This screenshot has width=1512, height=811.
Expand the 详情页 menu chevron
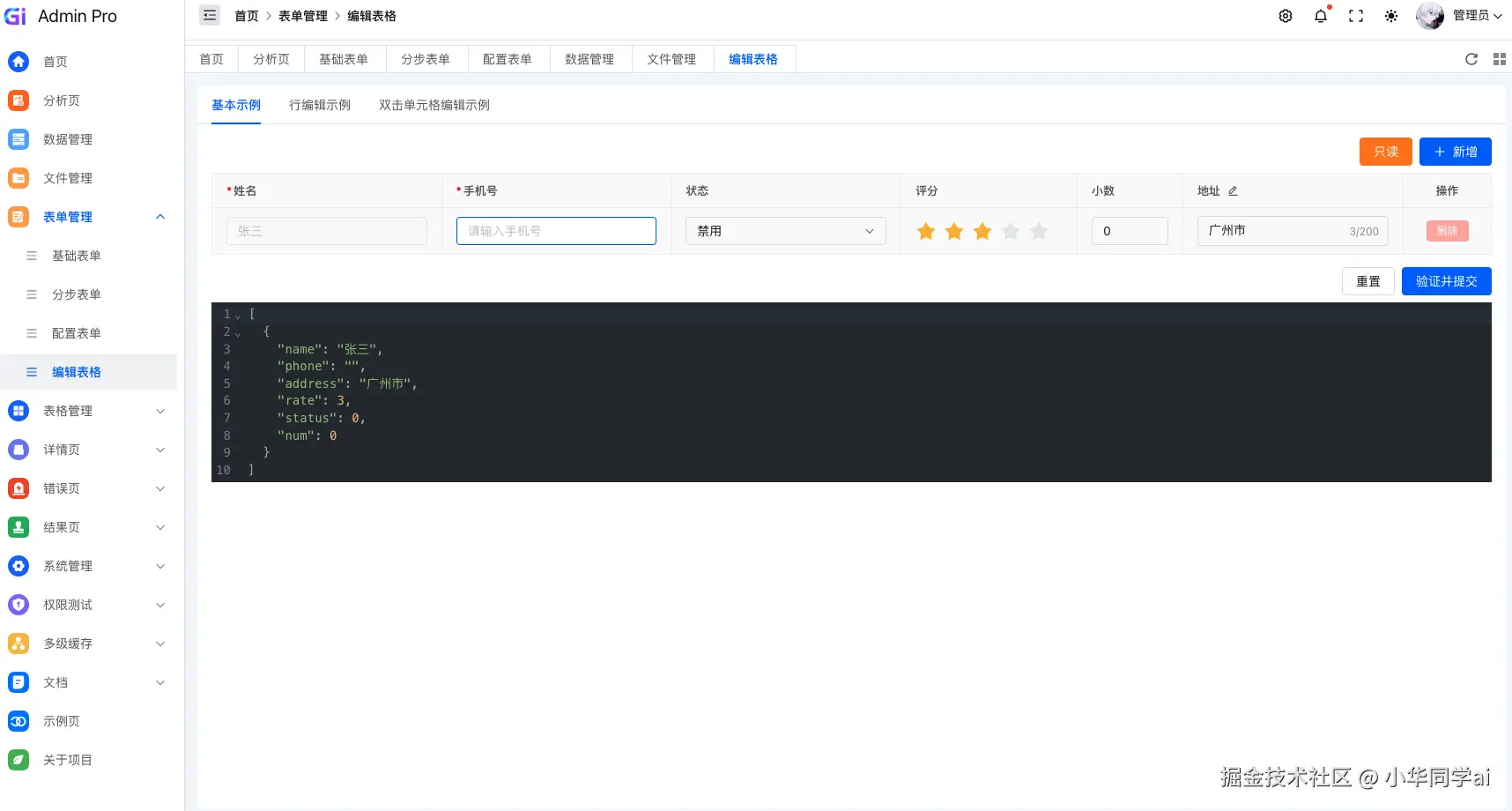(x=160, y=450)
